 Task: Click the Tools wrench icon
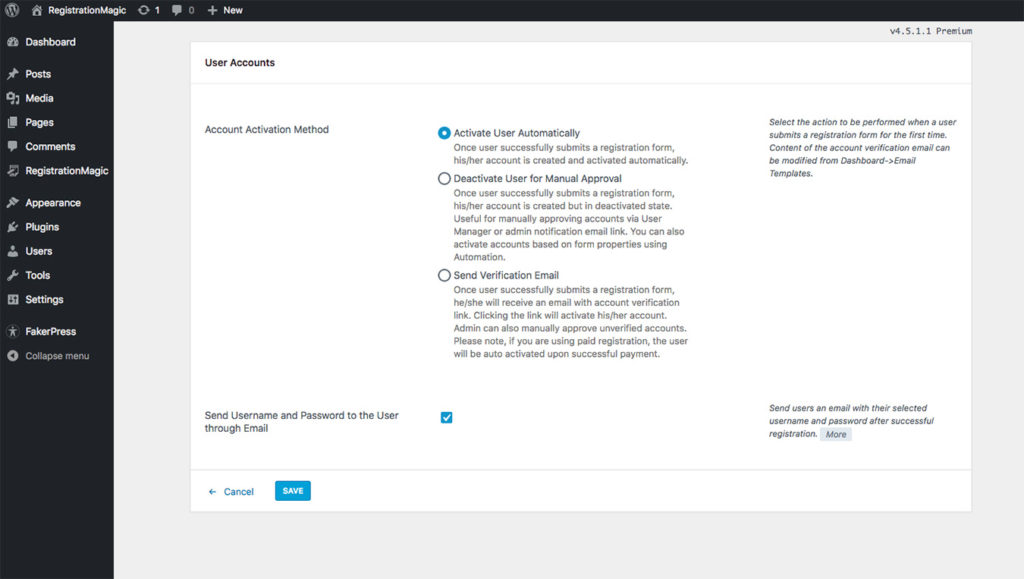13,275
